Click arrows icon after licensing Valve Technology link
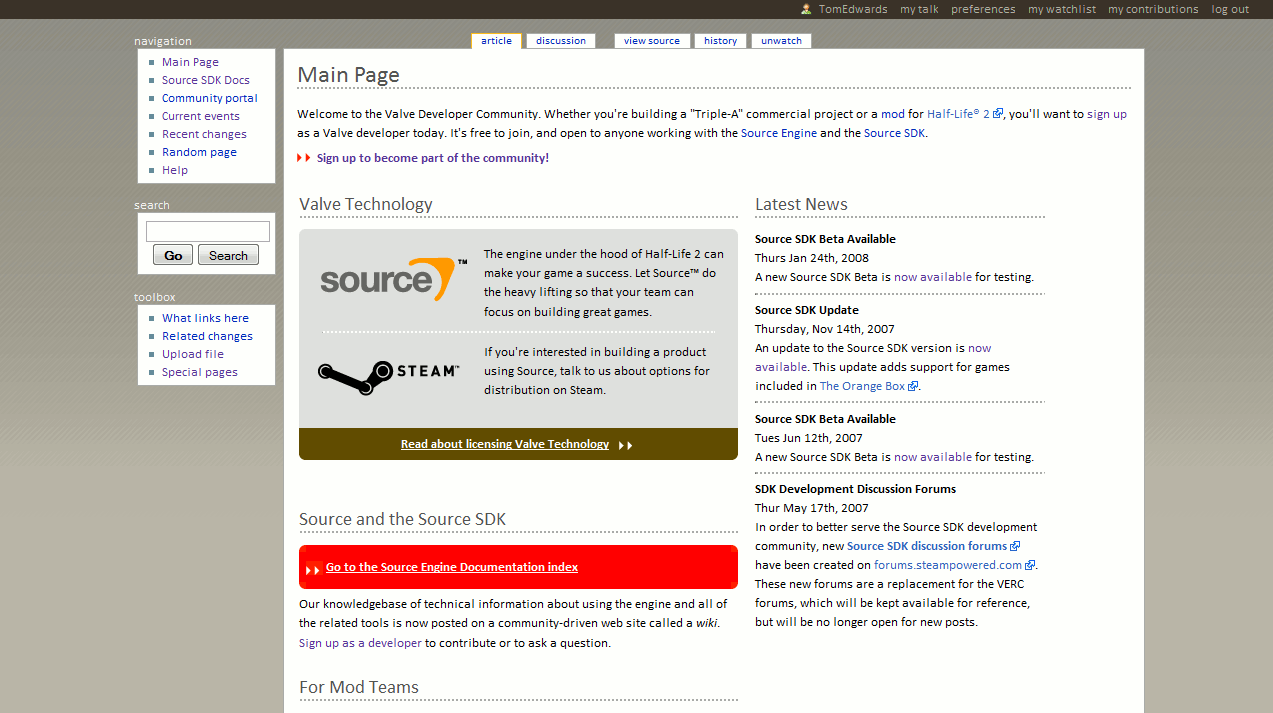The image size is (1273, 713). pyautogui.click(x=625, y=445)
